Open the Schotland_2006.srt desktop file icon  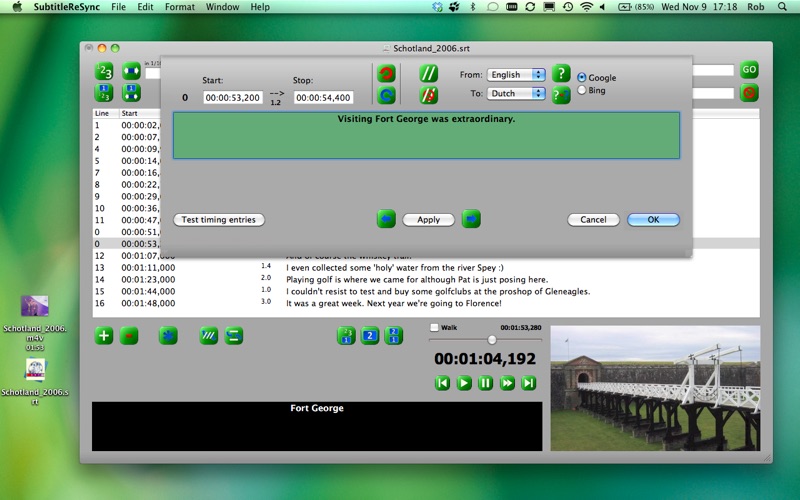(x=35, y=370)
